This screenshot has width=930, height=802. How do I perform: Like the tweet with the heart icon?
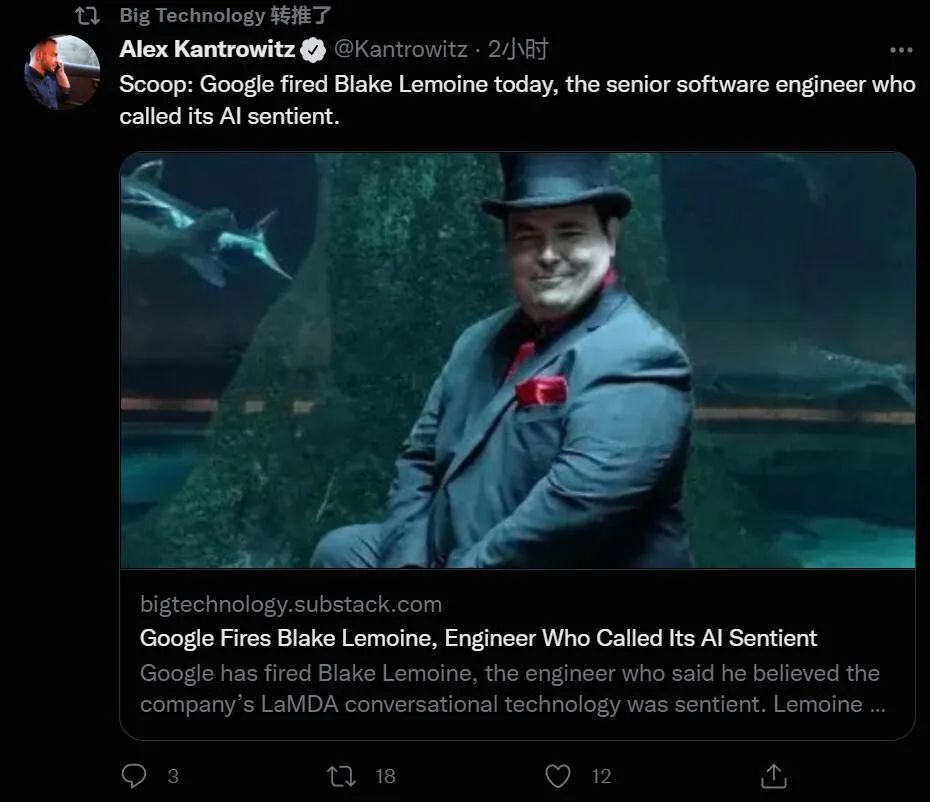tap(558, 776)
